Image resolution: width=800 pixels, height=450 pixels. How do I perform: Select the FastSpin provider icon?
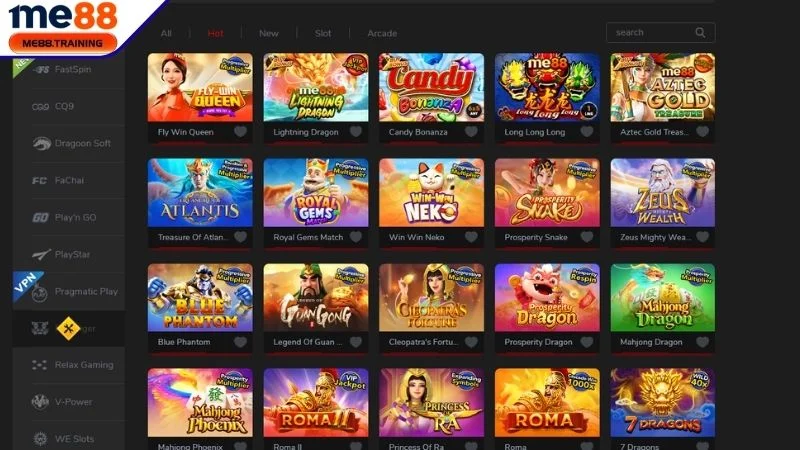pos(41,69)
